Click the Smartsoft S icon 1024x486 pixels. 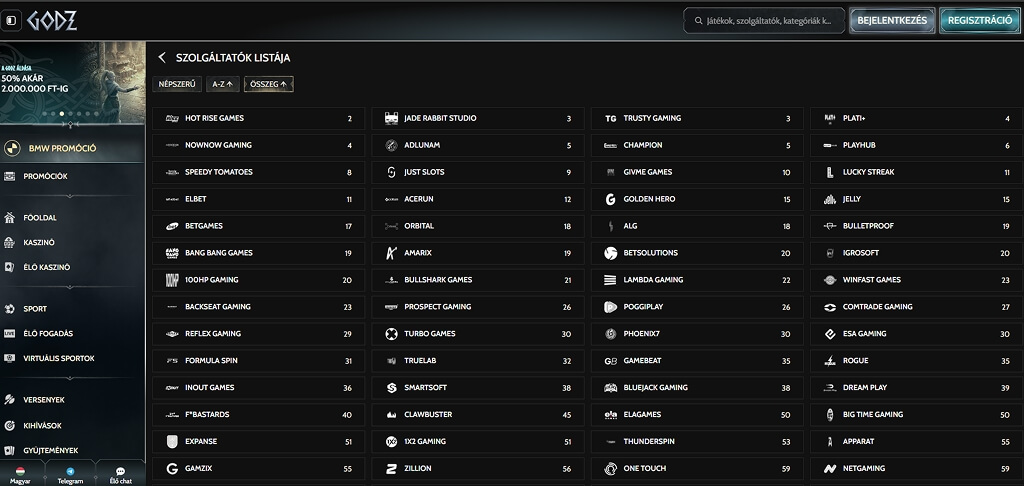[391, 388]
